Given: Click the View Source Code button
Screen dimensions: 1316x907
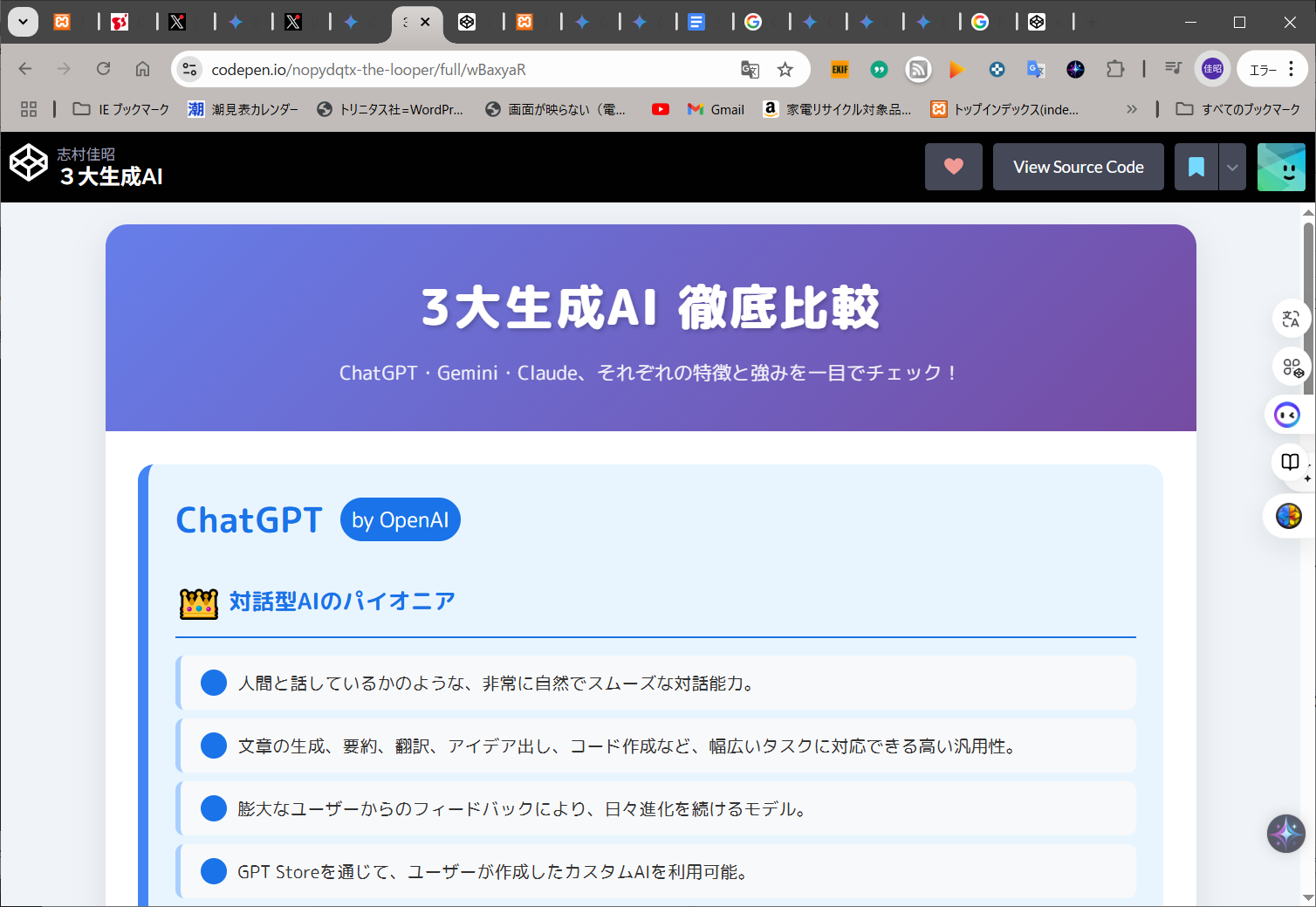Looking at the screenshot, I should tap(1079, 167).
